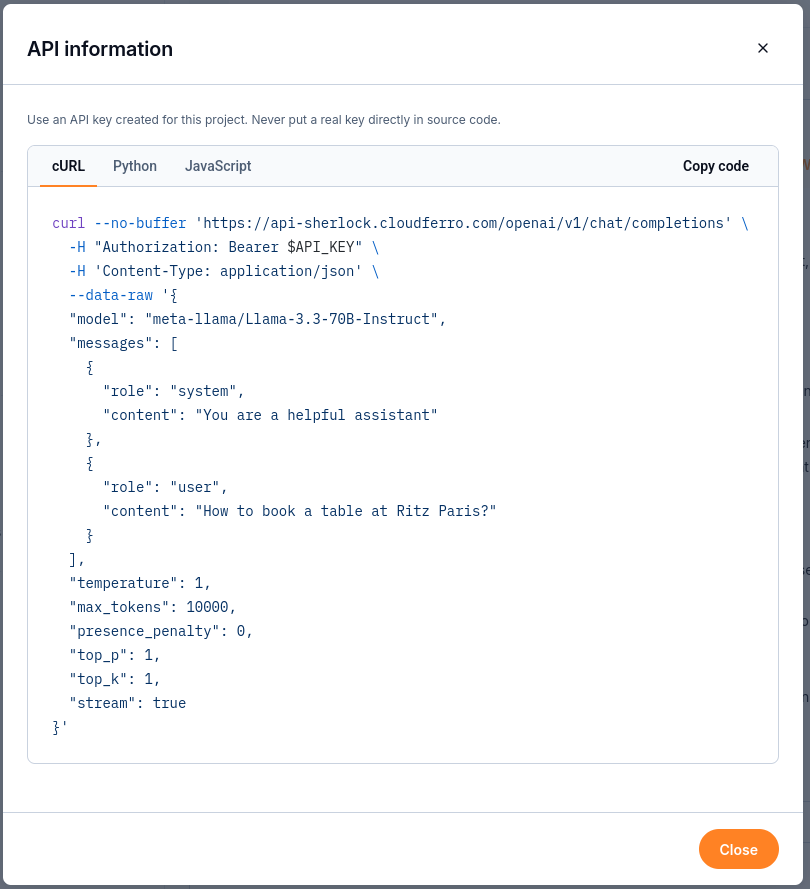Click the orange Close button
810x889 pixels.
(738, 849)
